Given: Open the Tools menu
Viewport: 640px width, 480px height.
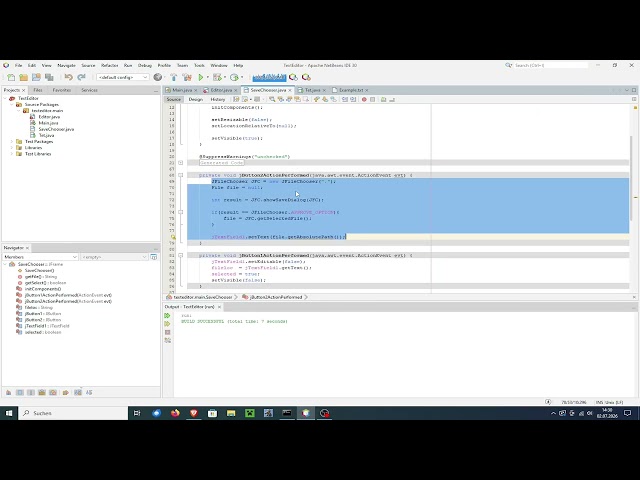Looking at the screenshot, I should pyautogui.click(x=199, y=65).
